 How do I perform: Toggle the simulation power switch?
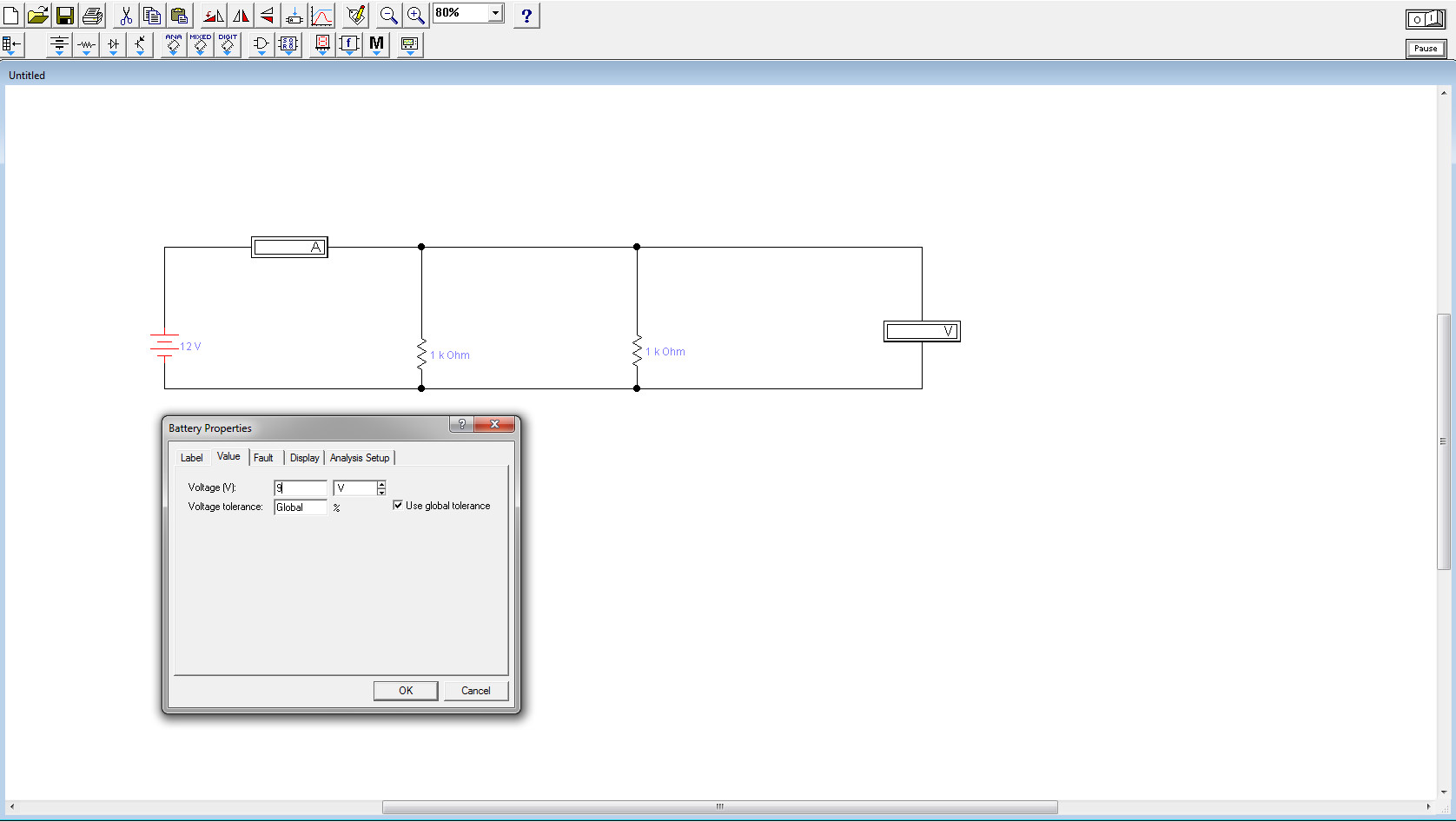tap(1426, 19)
